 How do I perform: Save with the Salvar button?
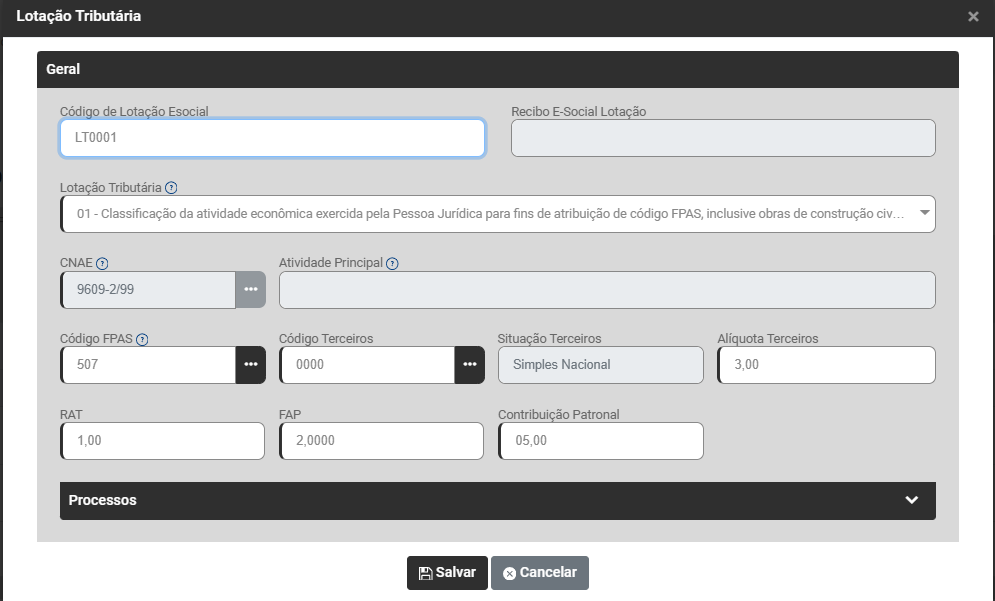[447, 573]
